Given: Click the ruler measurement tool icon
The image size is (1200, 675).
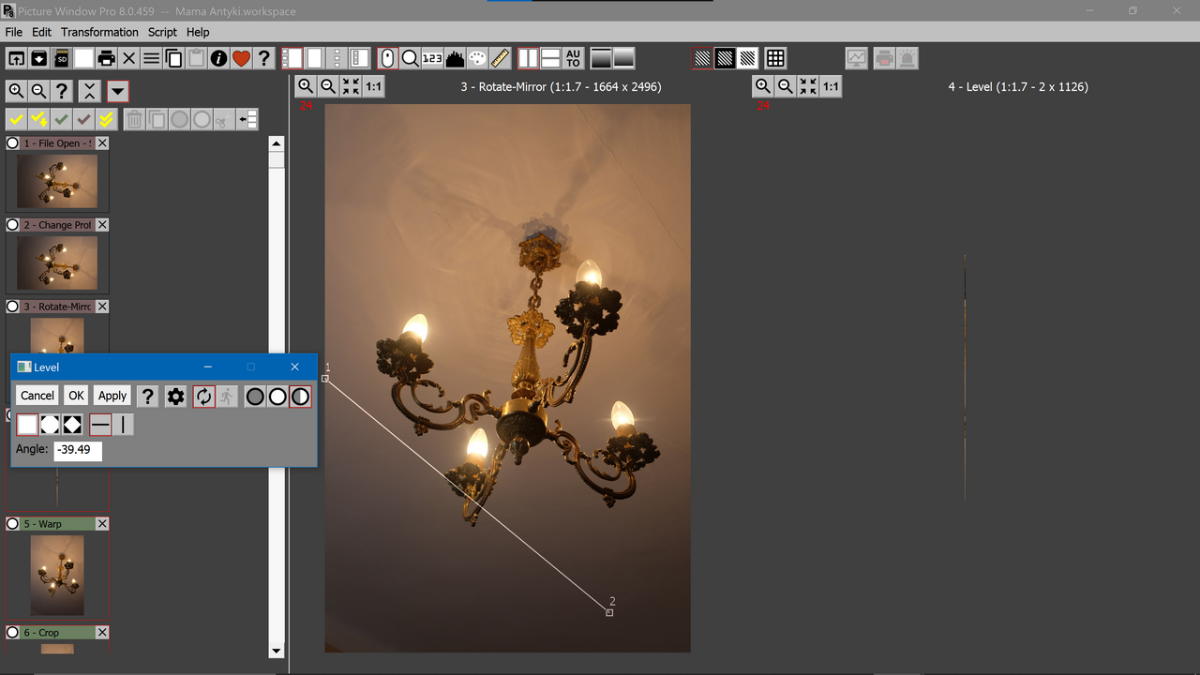Looking at the screenshot, I should tap(500, 58).
